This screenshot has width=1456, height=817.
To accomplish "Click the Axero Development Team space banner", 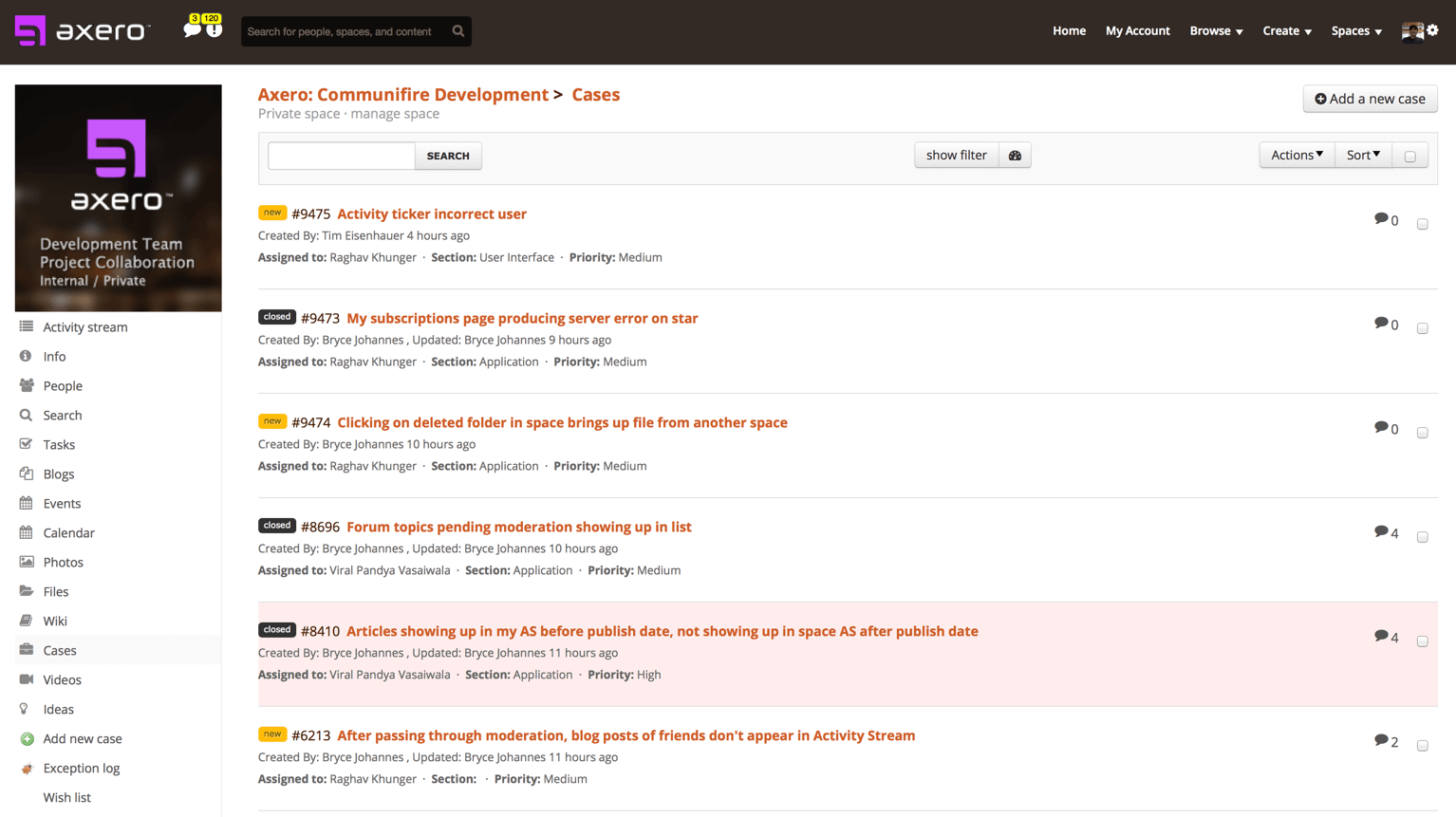I will point(118,198).
